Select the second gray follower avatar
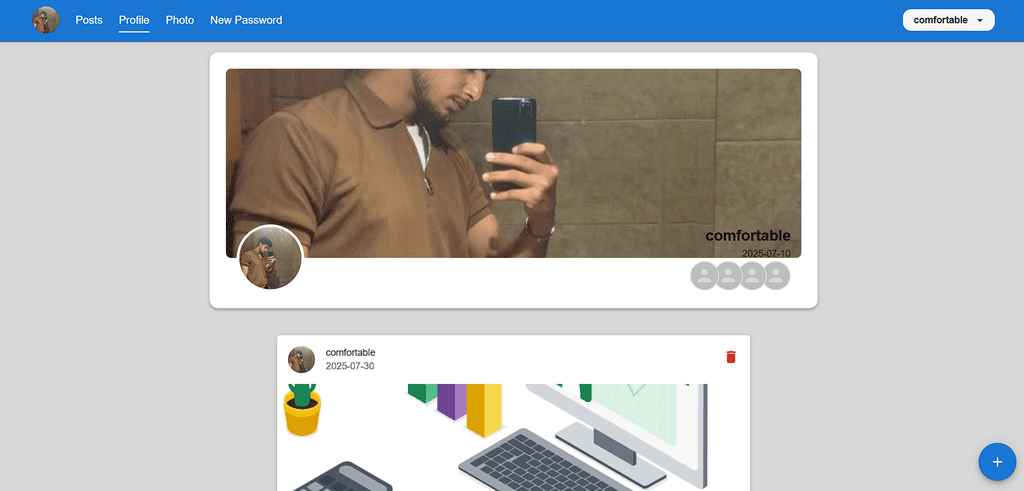The image size is (1024, 491). point(728,276)
